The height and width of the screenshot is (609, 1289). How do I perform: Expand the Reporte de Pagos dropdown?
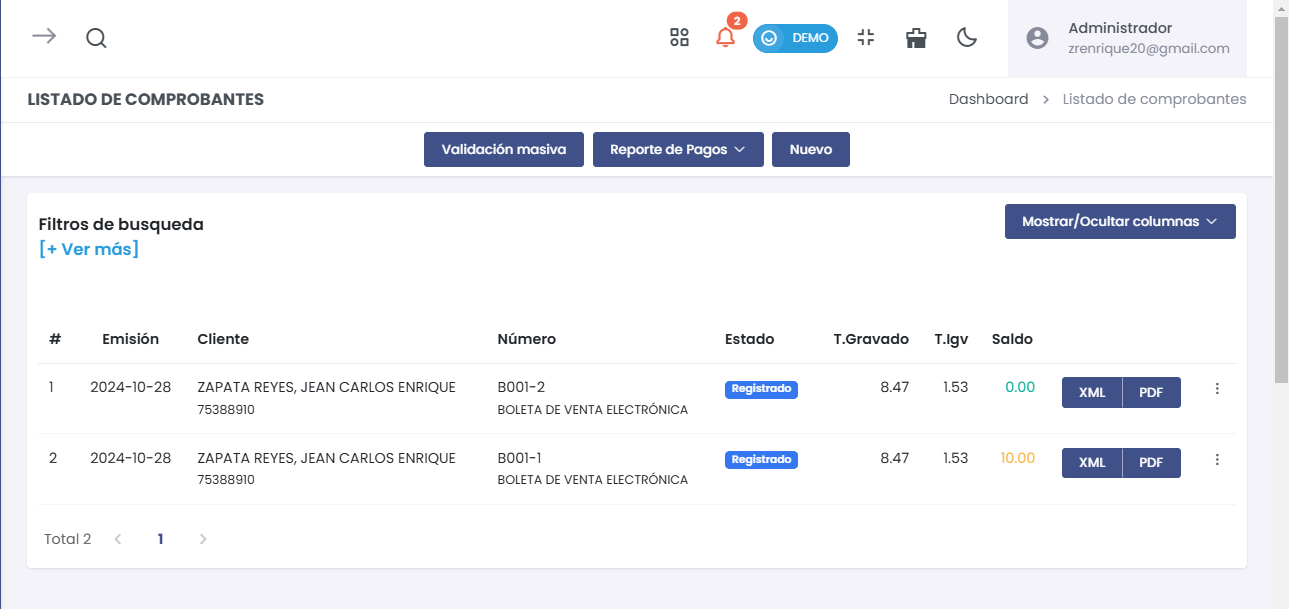click(x=678, y=149)
